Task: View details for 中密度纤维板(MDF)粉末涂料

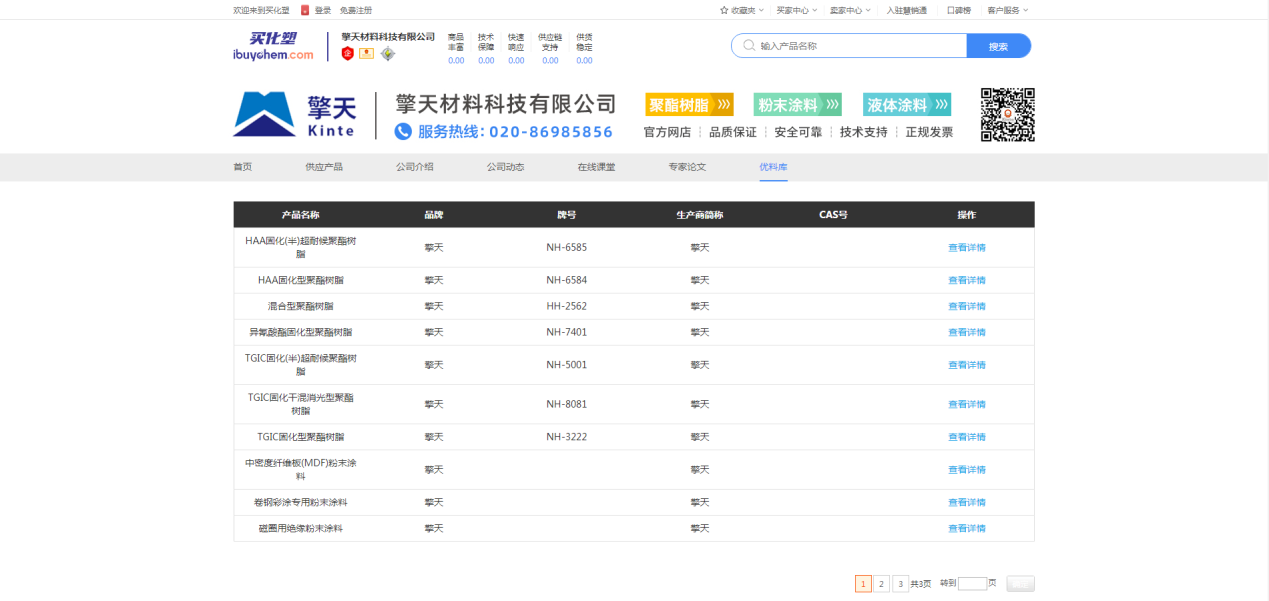Action: [967, 469]
